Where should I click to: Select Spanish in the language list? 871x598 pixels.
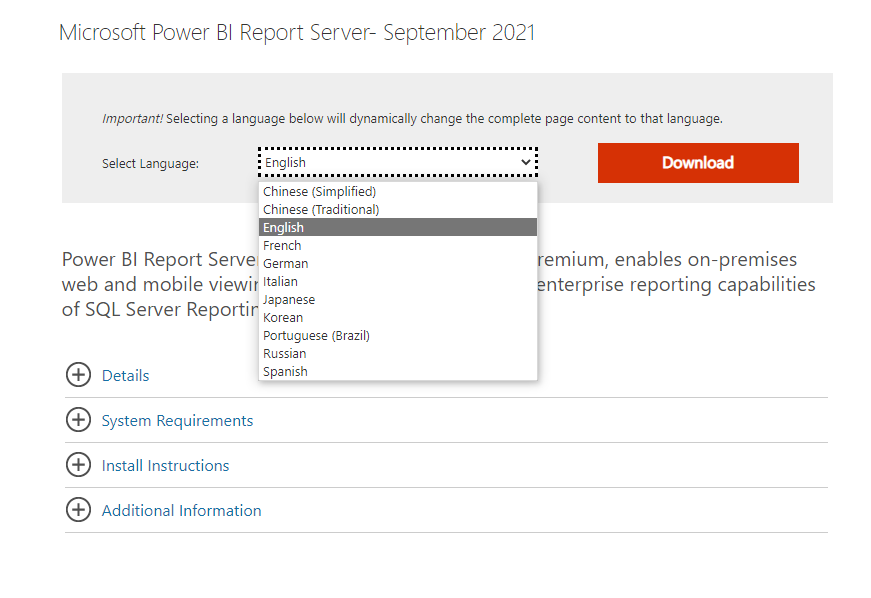pyautogui.click(x=398, y=371)
